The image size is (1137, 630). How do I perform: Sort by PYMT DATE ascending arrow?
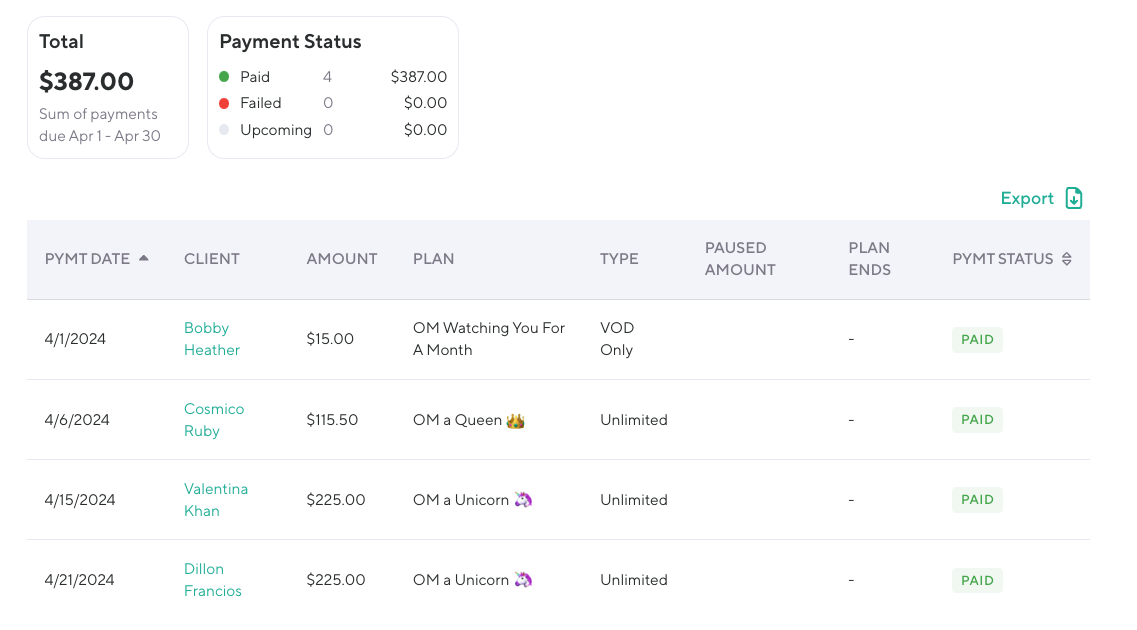coord(144,258)
